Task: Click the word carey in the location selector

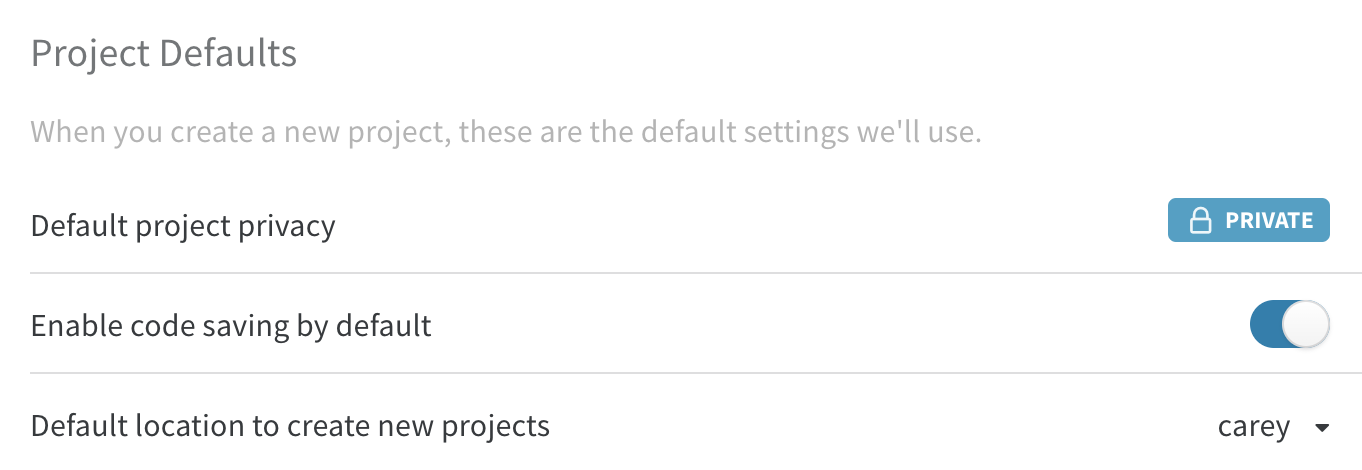Action: pyautogui.click(x=1253, y=427)
